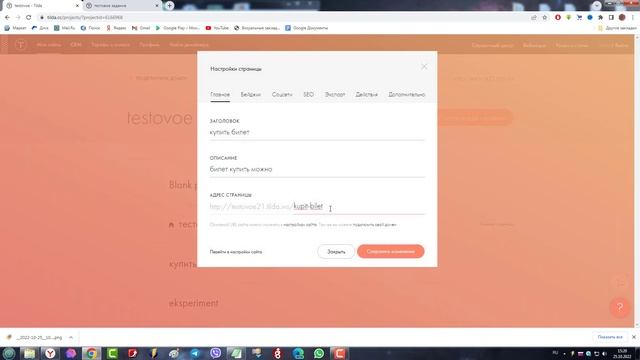Open the Extensions puzzle icon
The width and height of the screenshot is (640, 360).
600,18
